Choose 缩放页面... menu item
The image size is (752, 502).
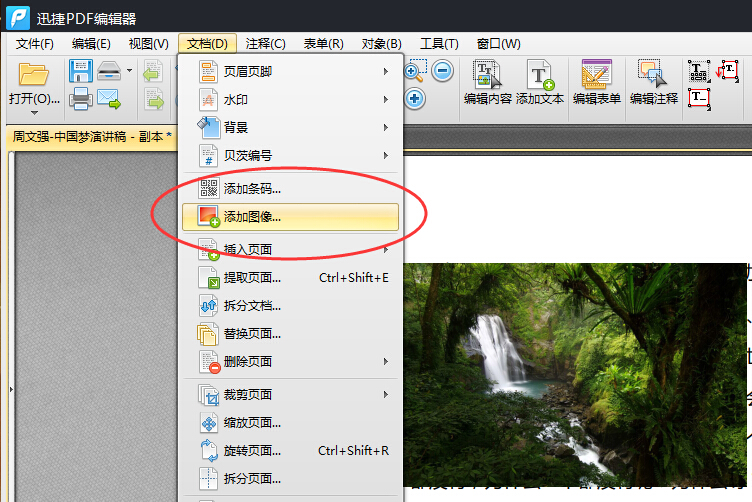(x=291, y=422)
